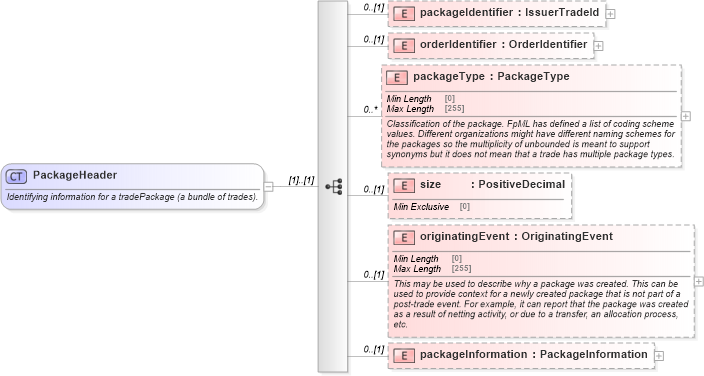Expand the originatingEvent element
Viewport: 704px width, 376px height.
[x=699, y=281]
